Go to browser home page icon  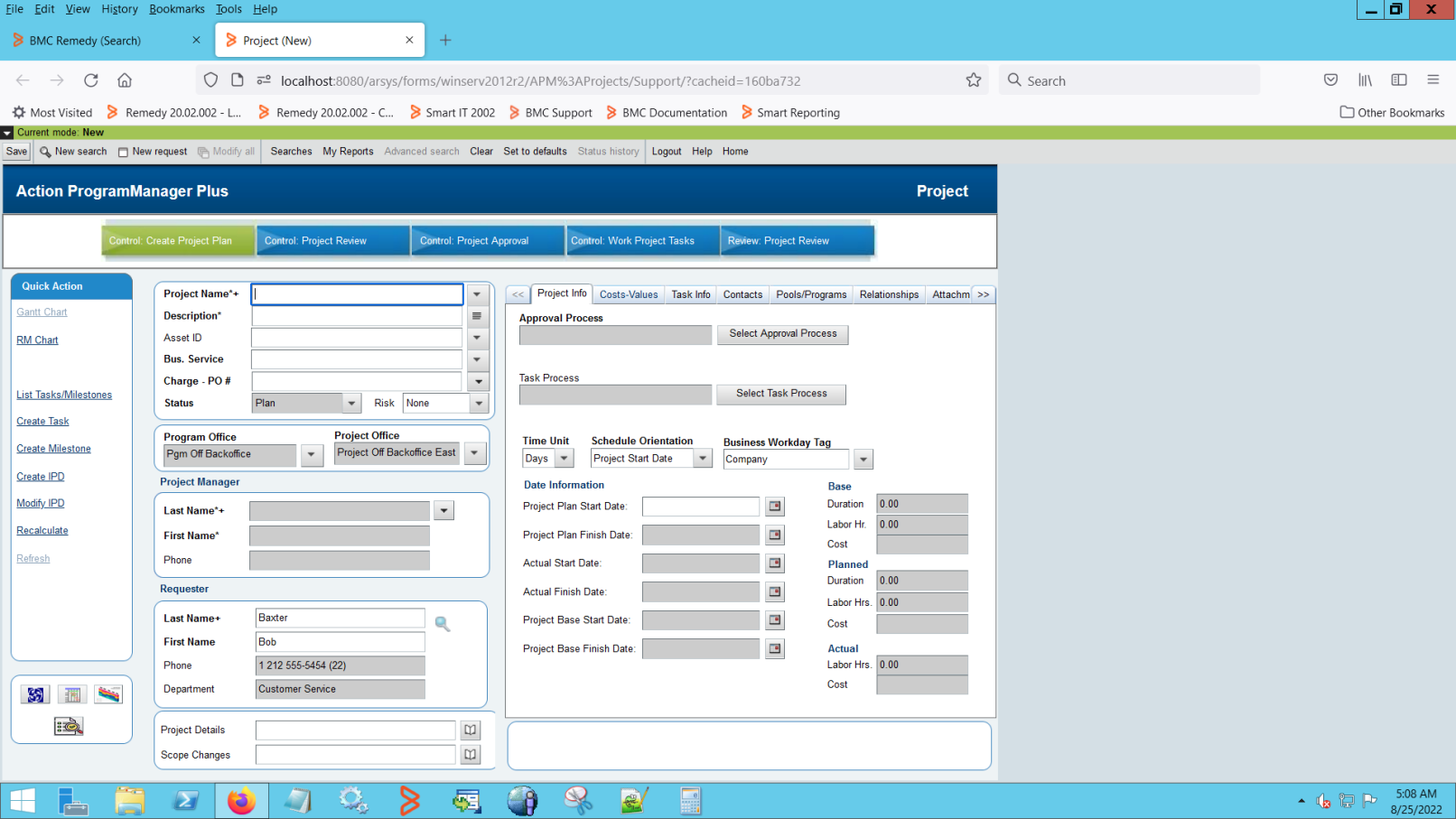[x=125, y=80]
